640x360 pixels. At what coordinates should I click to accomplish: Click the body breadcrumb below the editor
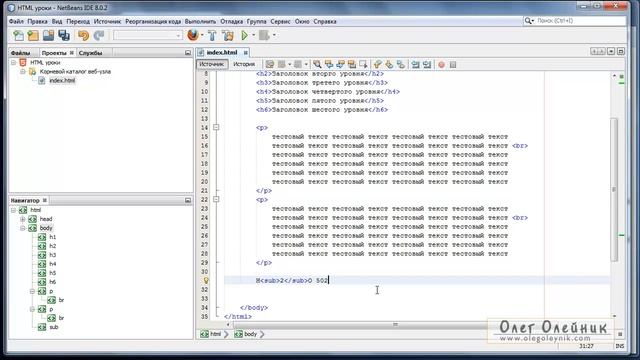(x=246, y=334)
